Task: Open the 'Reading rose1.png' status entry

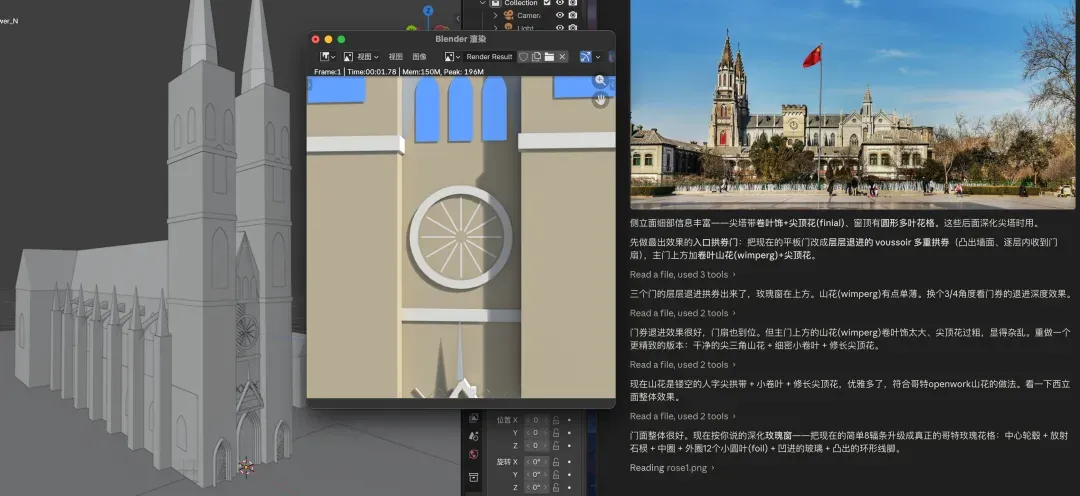Action: (672, 468)
